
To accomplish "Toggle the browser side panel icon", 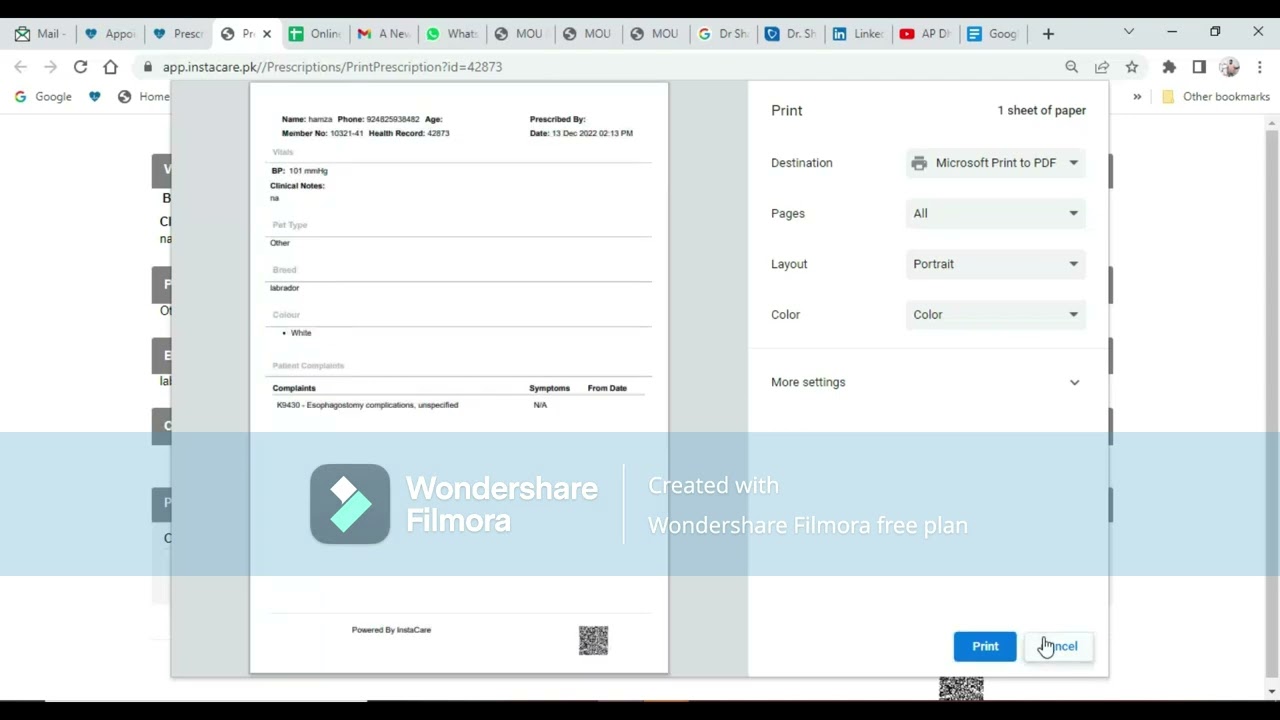I will point(1199,67).
